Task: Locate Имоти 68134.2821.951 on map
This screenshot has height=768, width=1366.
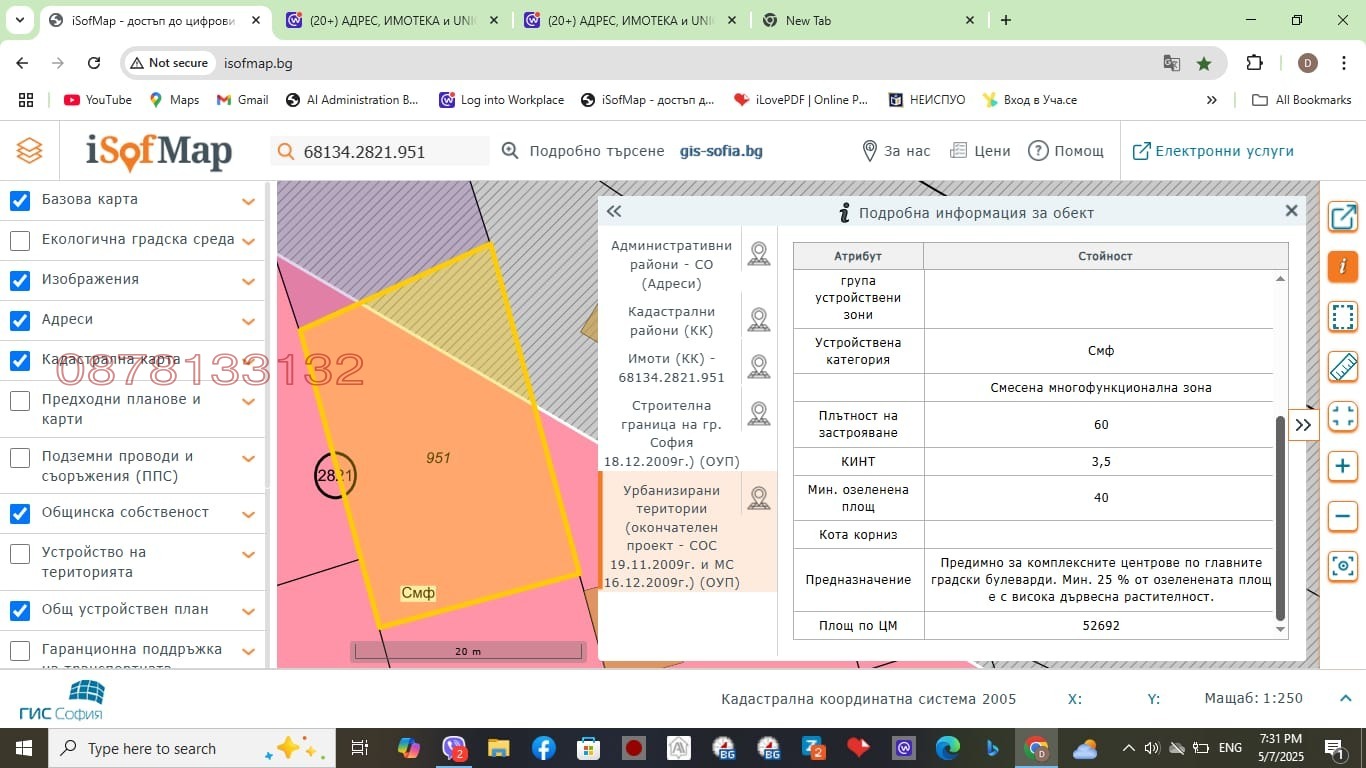Action: 759,367
